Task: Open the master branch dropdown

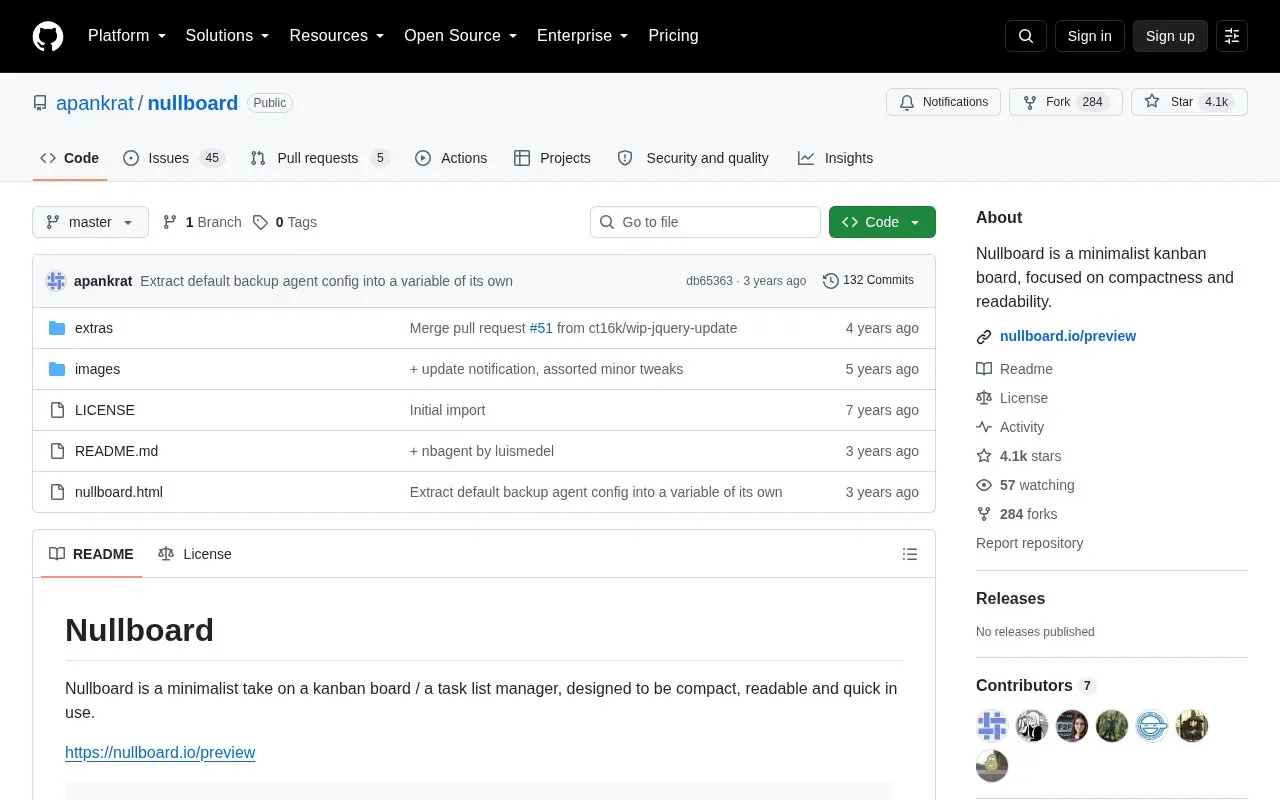Action: click(90, 222)
